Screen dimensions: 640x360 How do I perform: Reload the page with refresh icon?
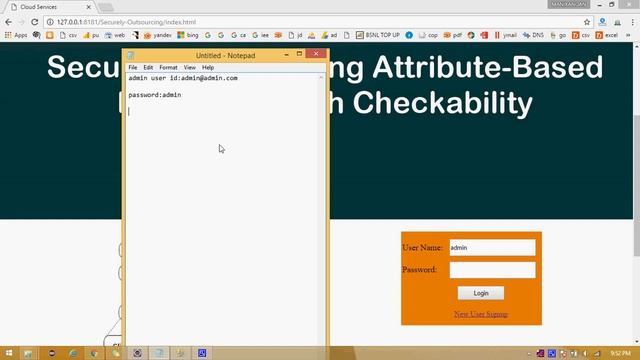pyautogui.click(x=35, y=22)
